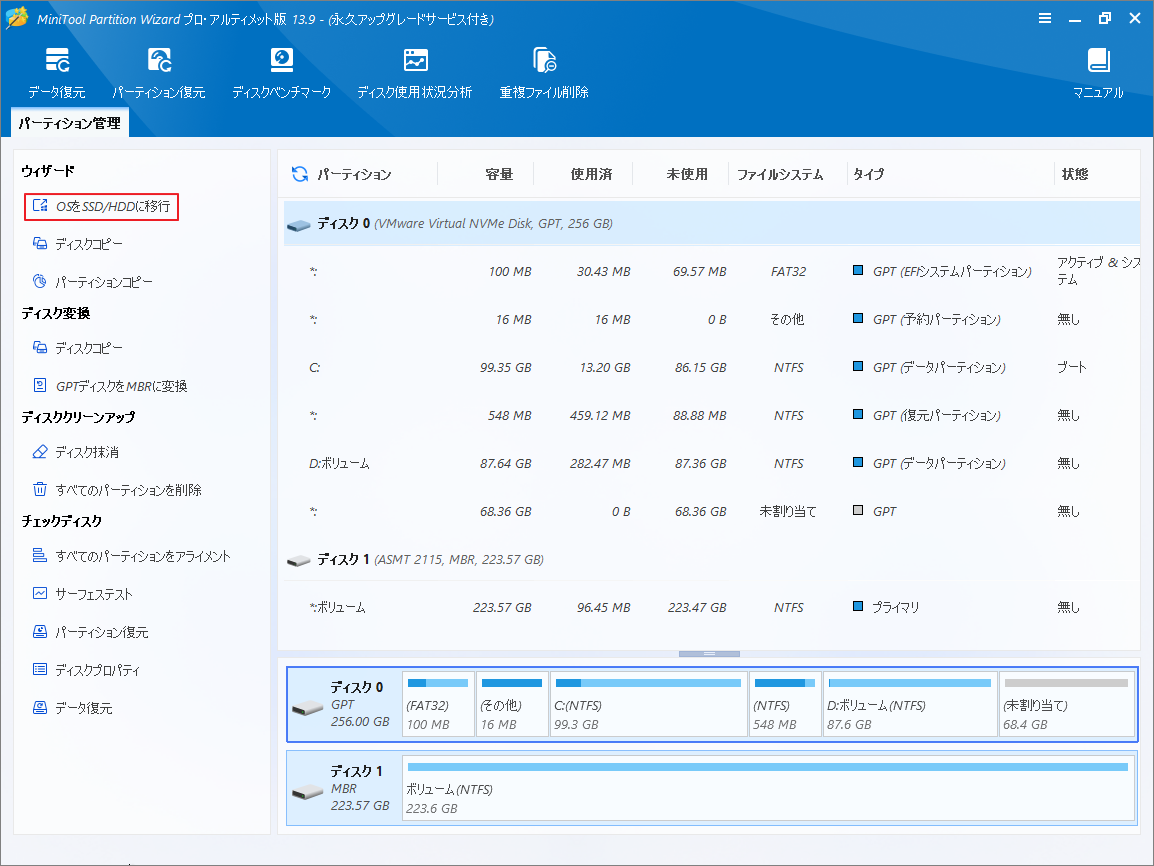Open ディスク使用状況分析 tool
1154x866 pixels.
tap(415, 73)
